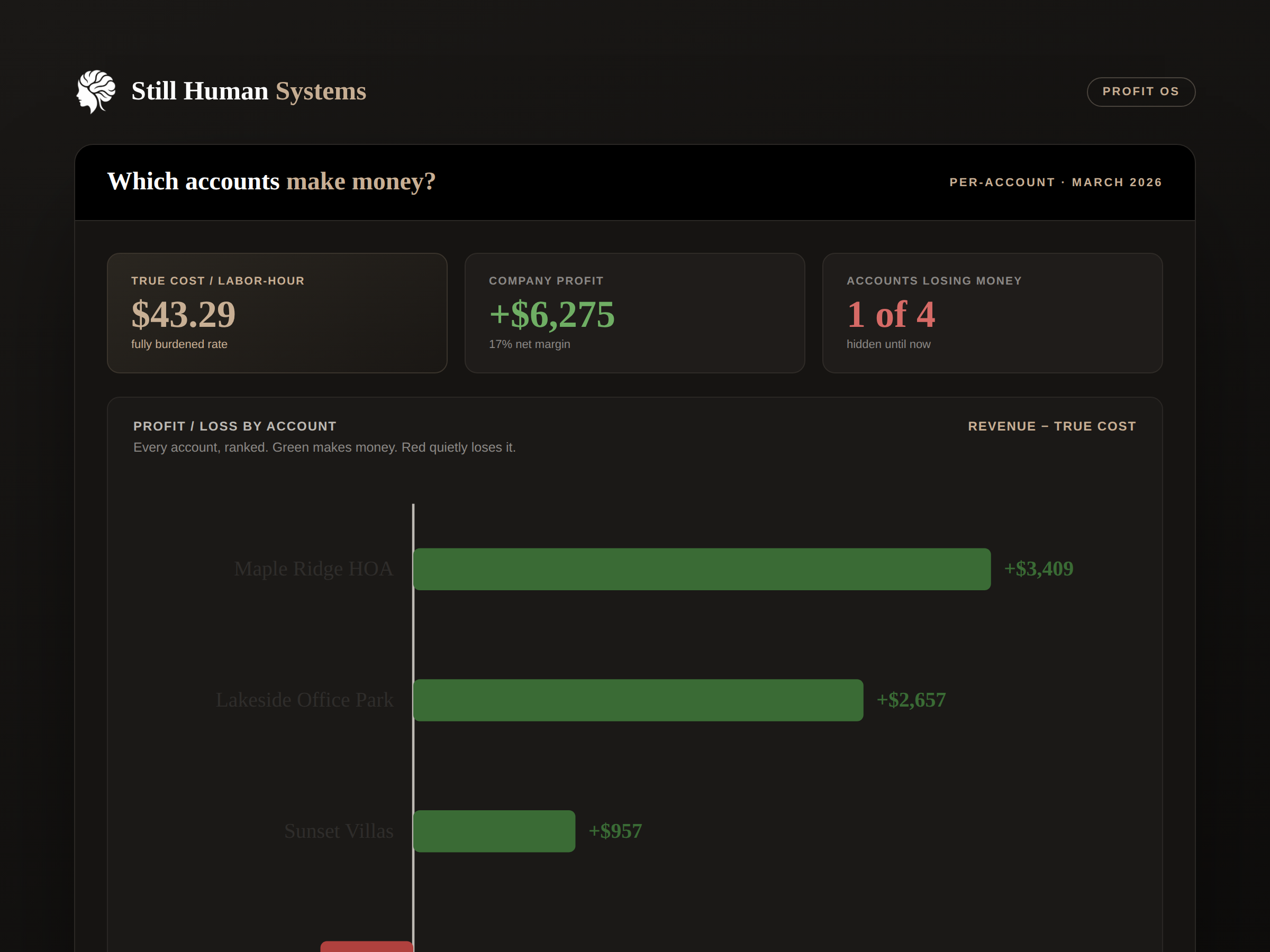Open the Company Profit card

point(635,313)
